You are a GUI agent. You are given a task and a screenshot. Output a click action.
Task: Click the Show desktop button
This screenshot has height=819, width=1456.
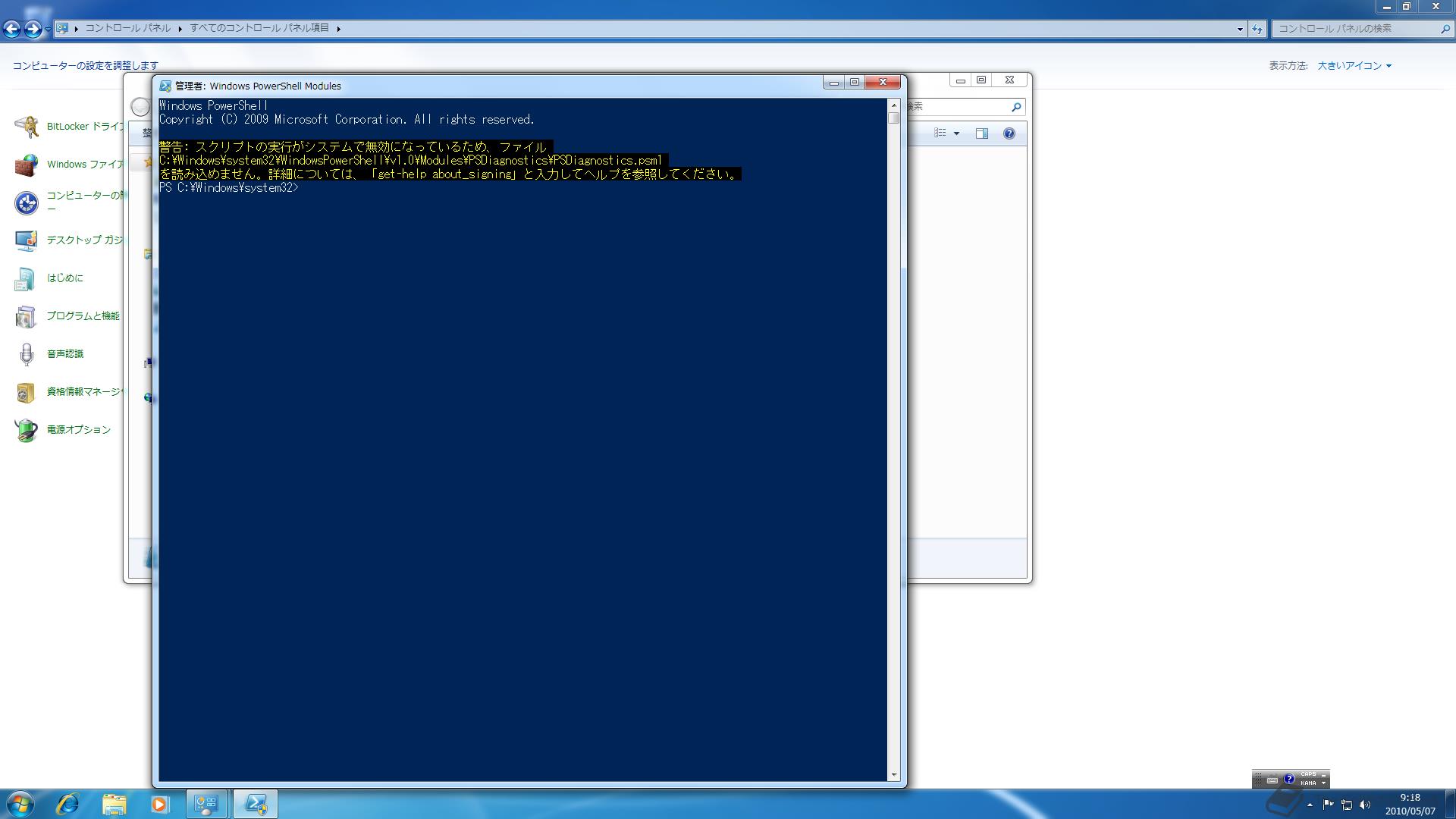[1450, 804]
